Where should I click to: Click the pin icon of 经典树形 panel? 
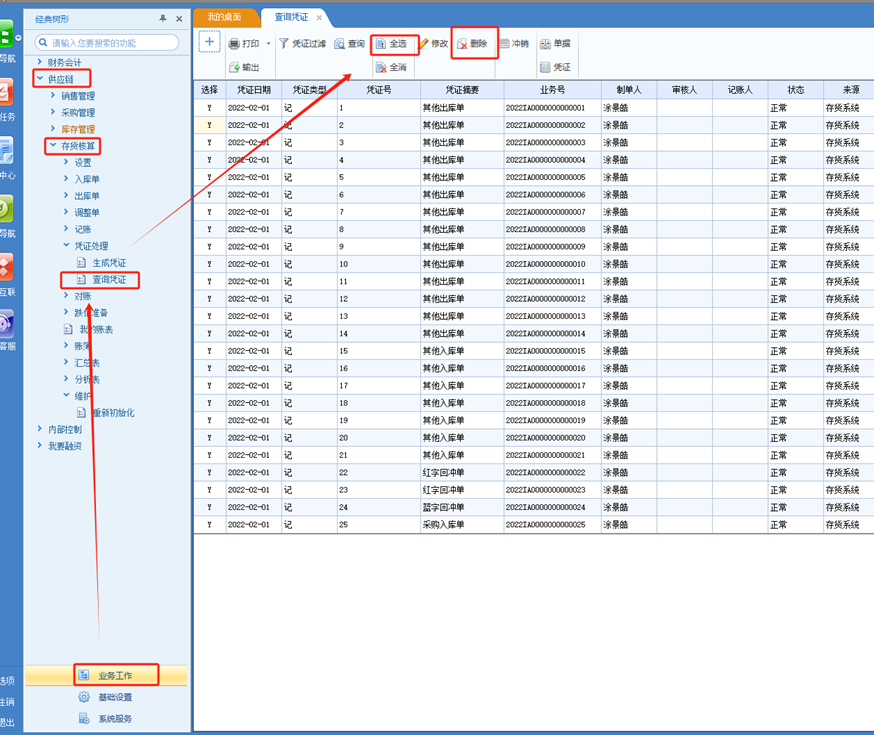pyautogui.click(x=163, y=18)
